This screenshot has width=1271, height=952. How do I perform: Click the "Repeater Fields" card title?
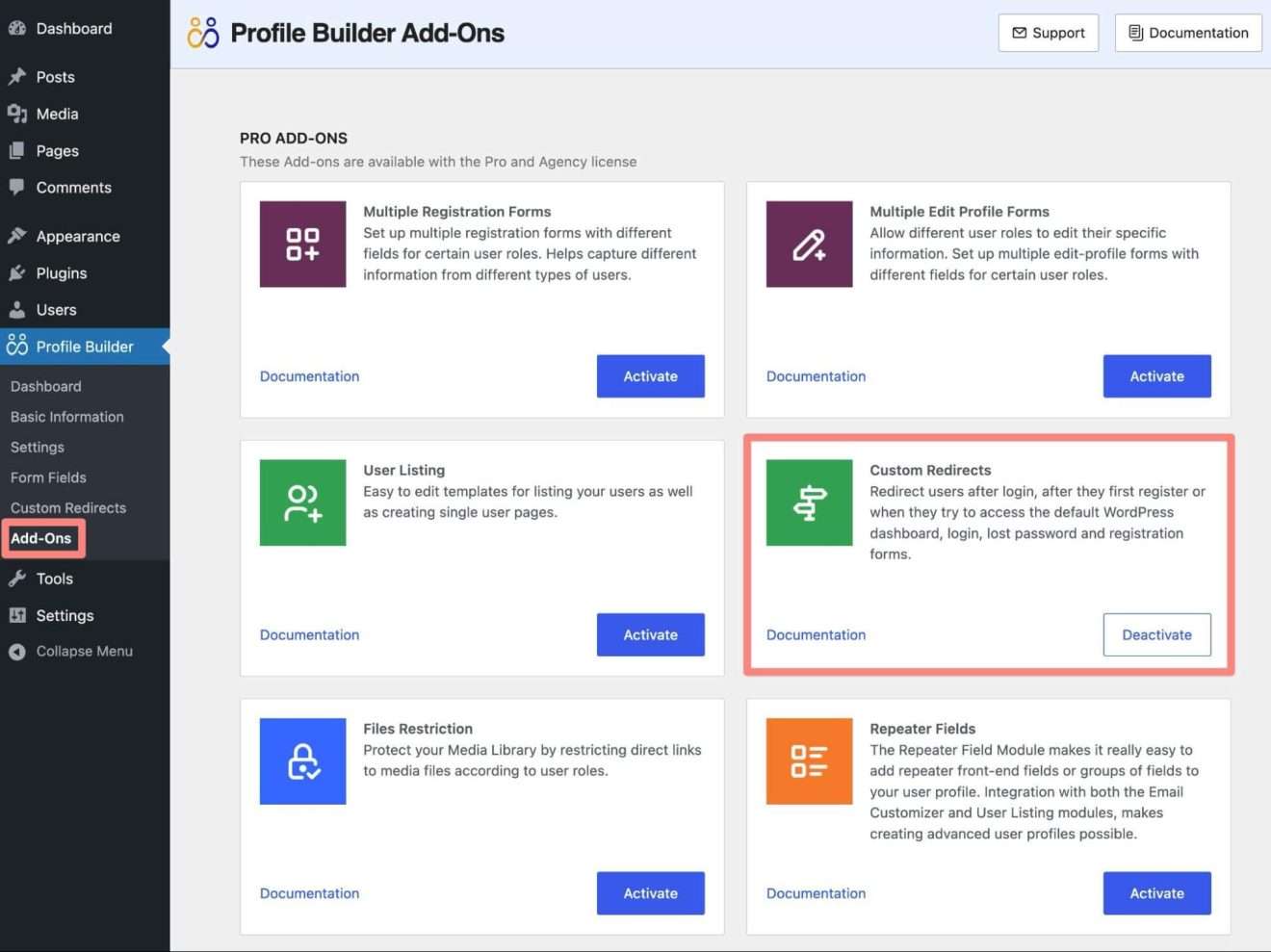click(x=922, y=729)
